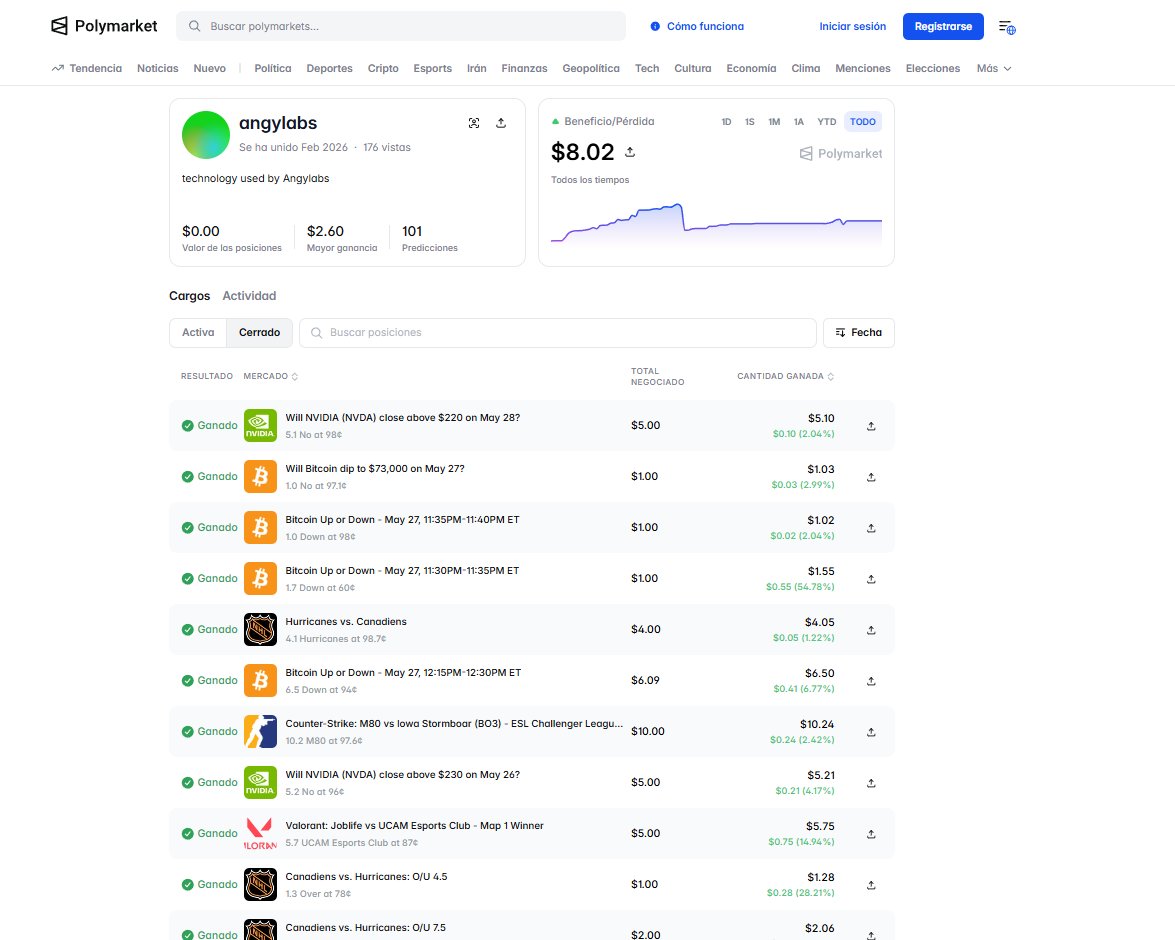Go to the Deportes category

click(x=329, y=68)
